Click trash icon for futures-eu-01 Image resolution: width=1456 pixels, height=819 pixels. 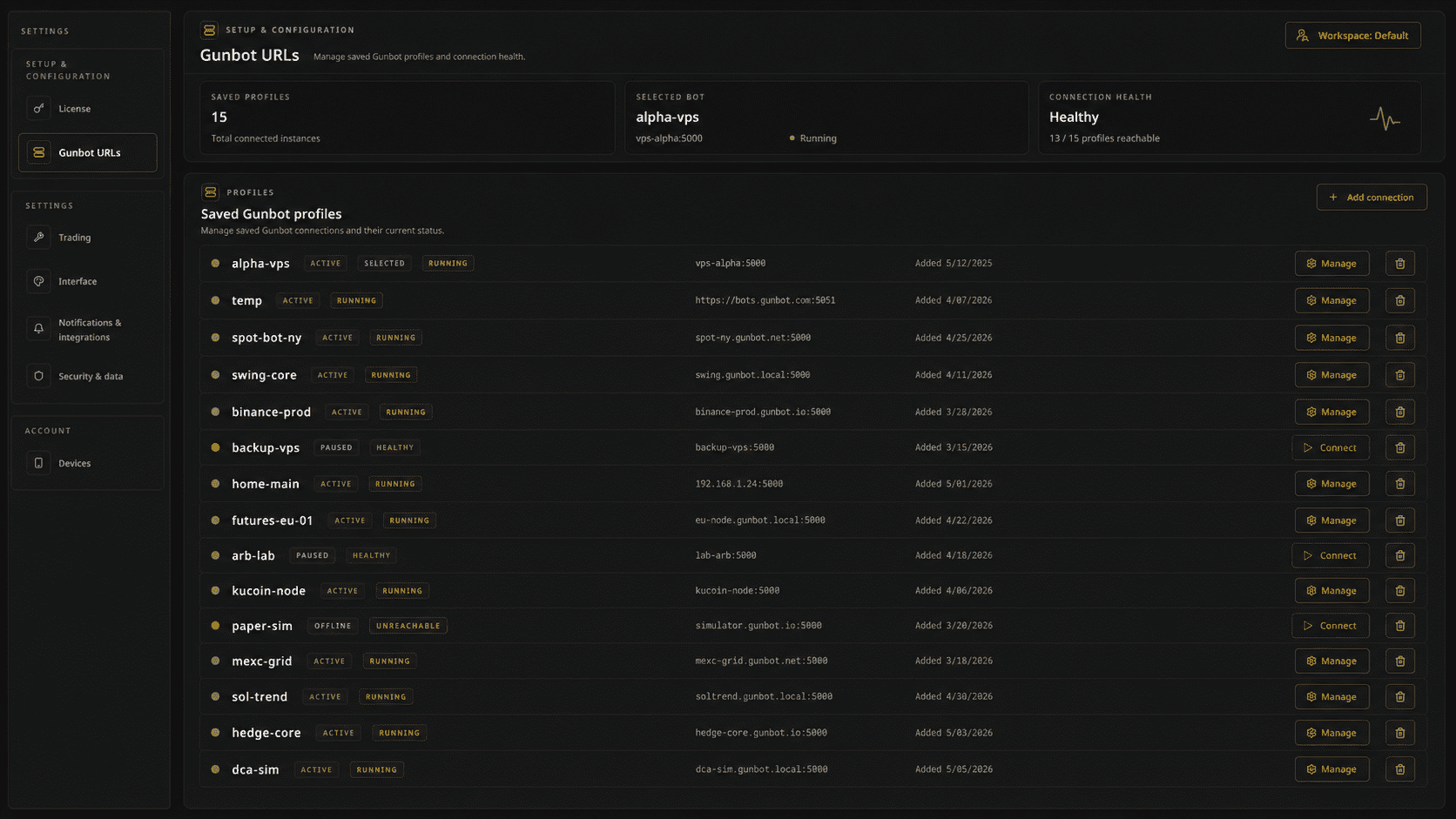(1399, 520)
